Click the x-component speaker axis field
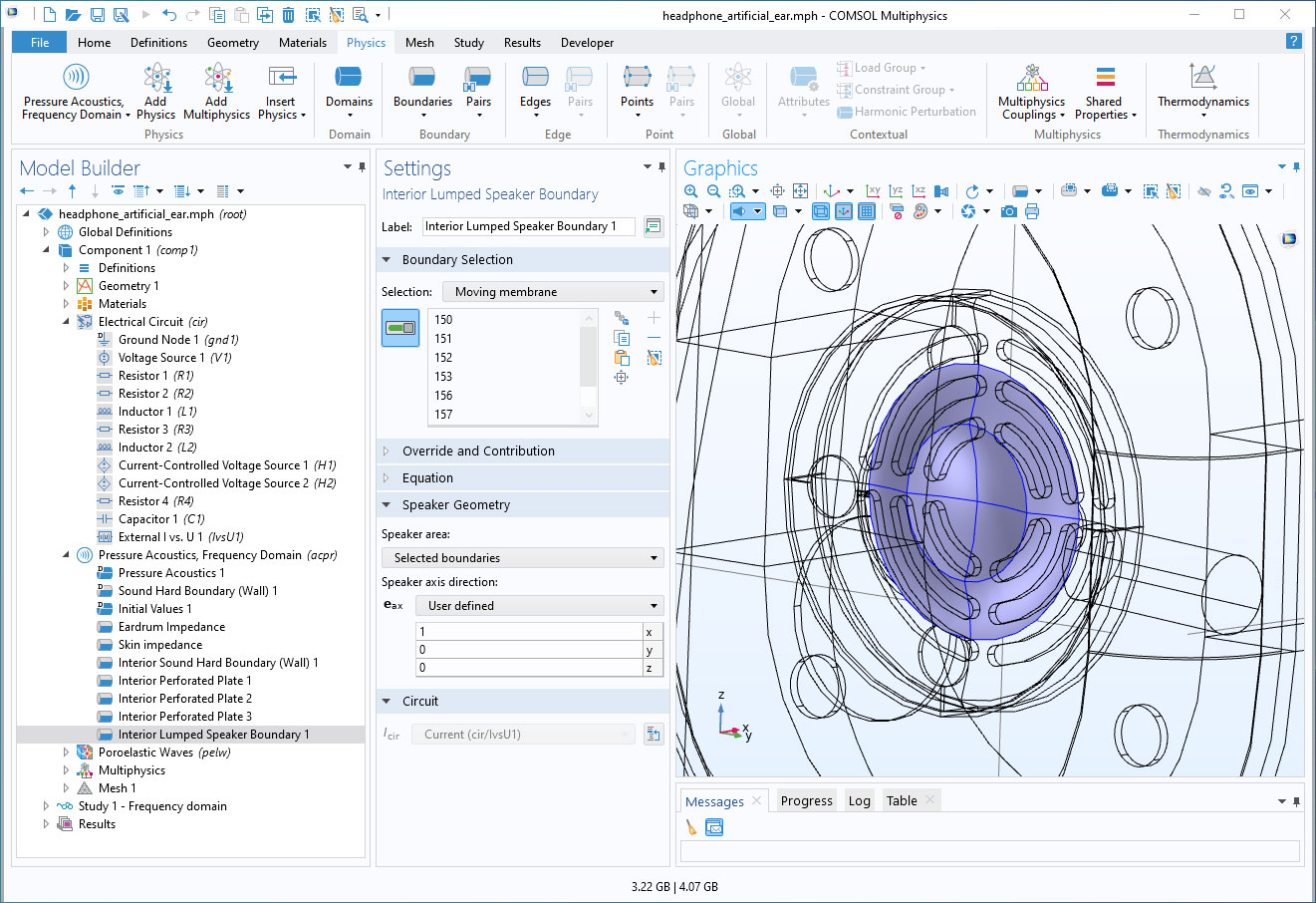1316x903 pixels. [x=528, y=632]
